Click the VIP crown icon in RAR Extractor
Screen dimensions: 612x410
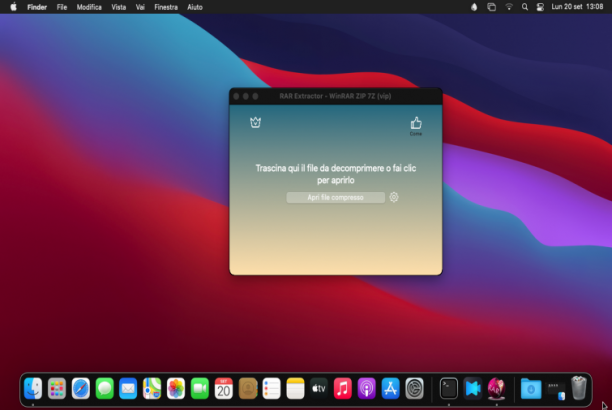(255, 122)
